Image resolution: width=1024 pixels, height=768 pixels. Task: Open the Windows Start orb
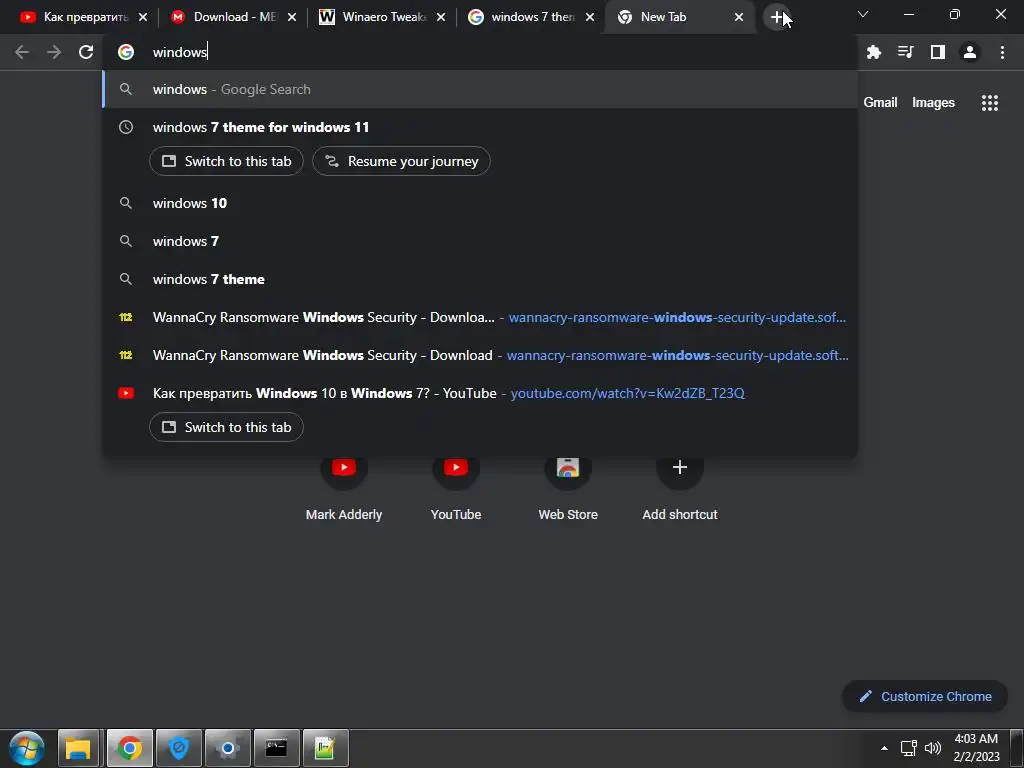point(27,748)
